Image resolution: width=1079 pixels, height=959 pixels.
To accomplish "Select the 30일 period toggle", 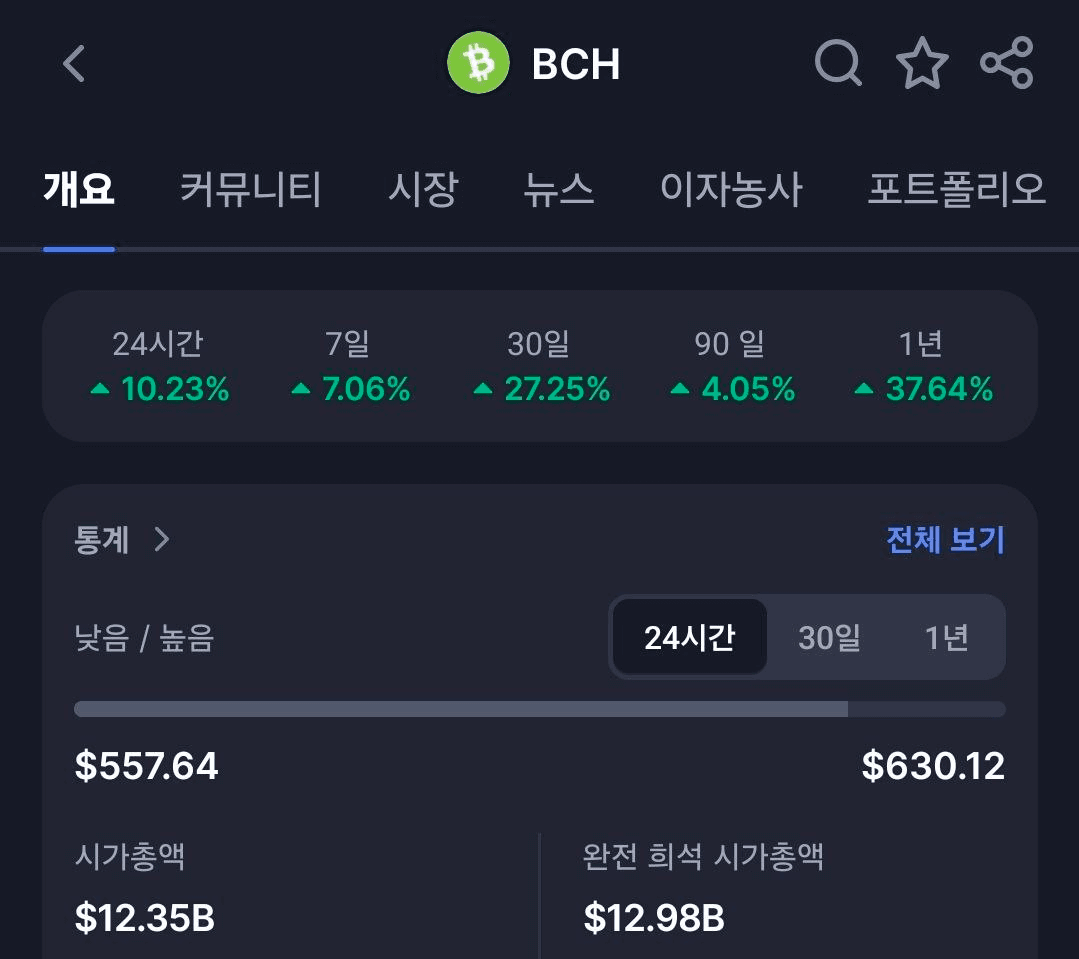I will (827, 636).
